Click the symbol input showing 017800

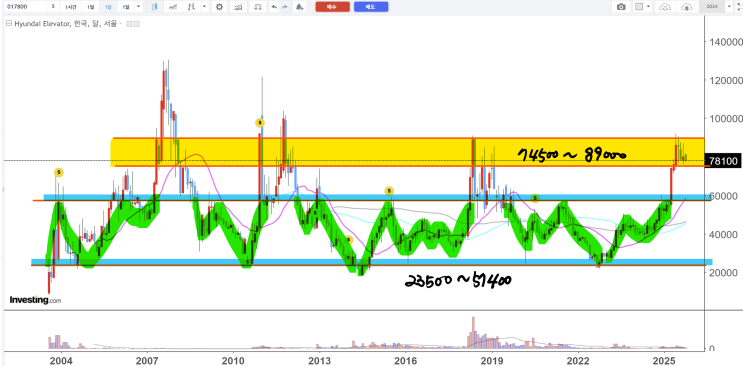25,7
